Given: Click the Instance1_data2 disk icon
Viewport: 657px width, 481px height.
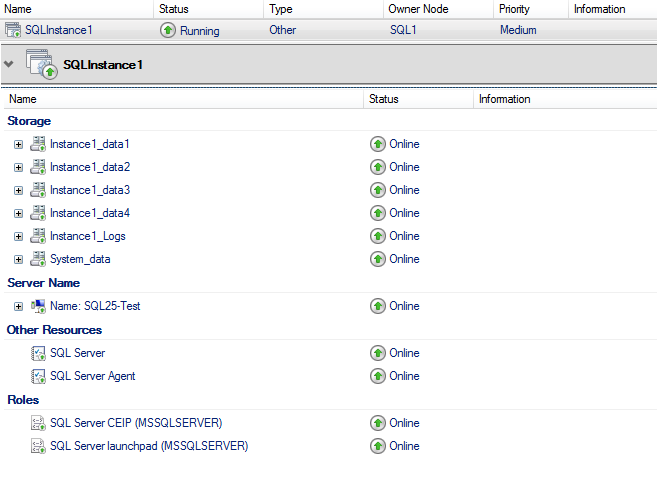Looking at the screenshot, I should 38,167.
